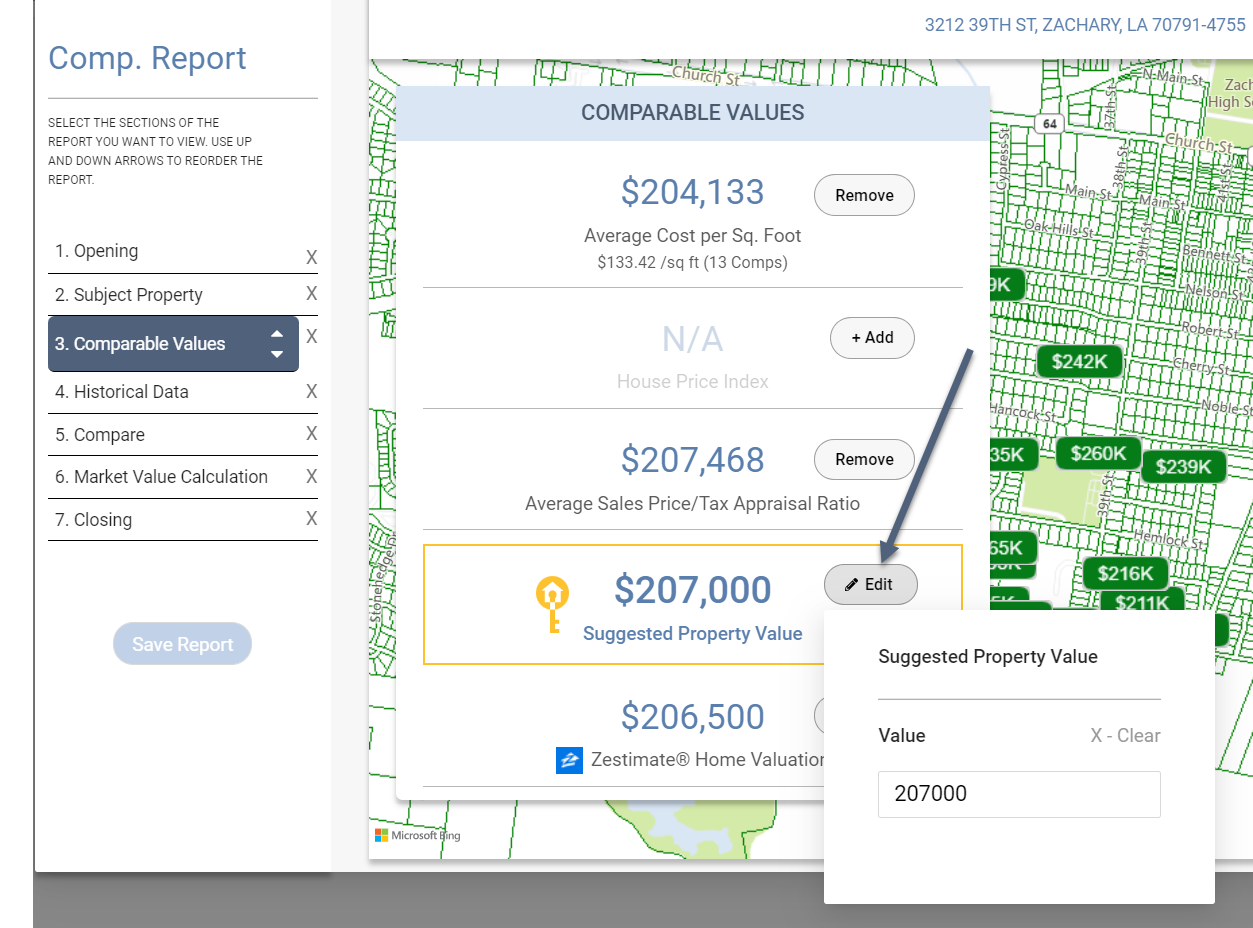Screen dimensions: 1253x928
Task: Delete Historical Data section via X
Action: click(311, 392)
